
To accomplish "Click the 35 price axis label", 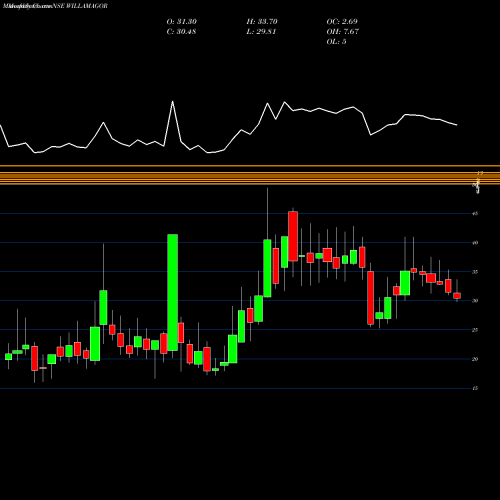I will pyautogui.click(x=475, y=272).
